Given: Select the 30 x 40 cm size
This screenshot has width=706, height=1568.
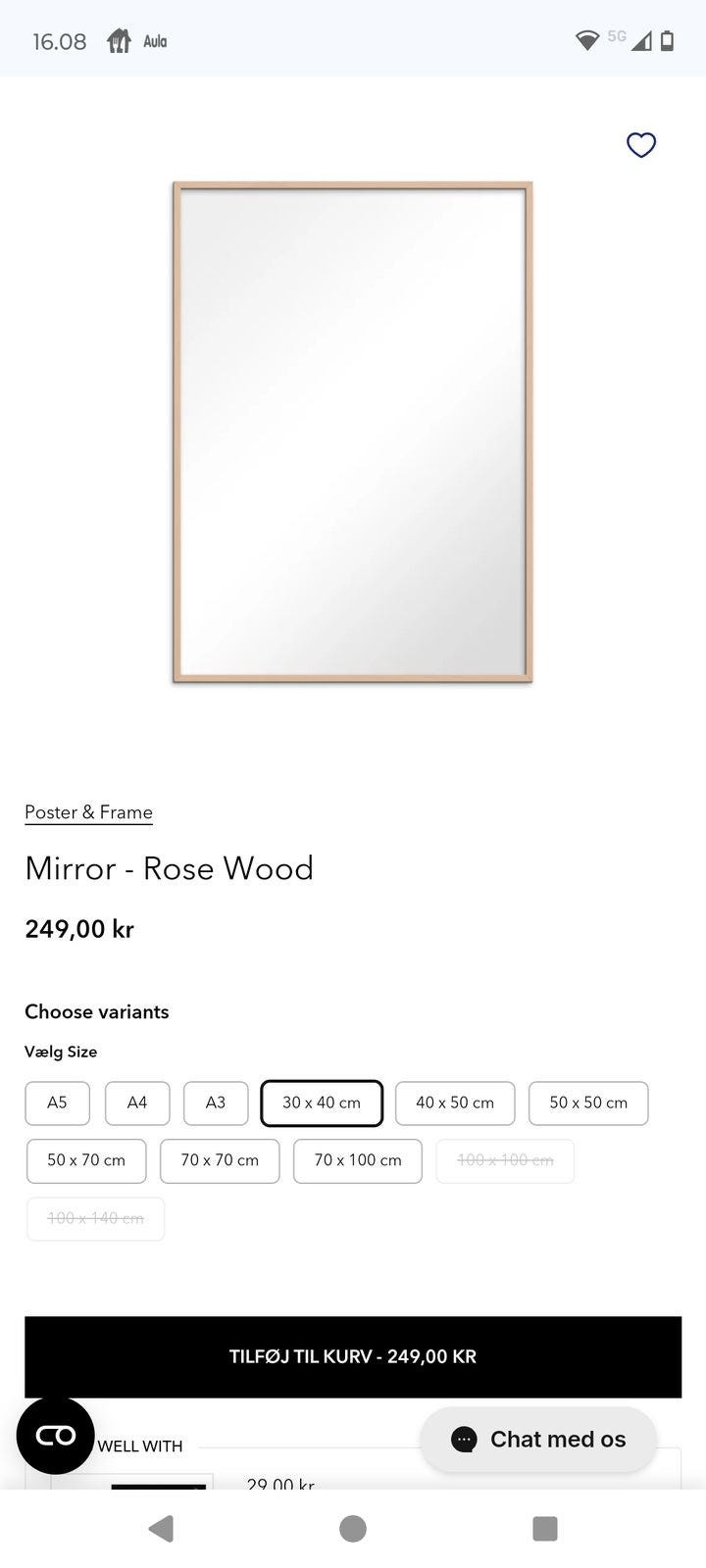Looking at the screenshot, I should click(x=322, y=1102).
